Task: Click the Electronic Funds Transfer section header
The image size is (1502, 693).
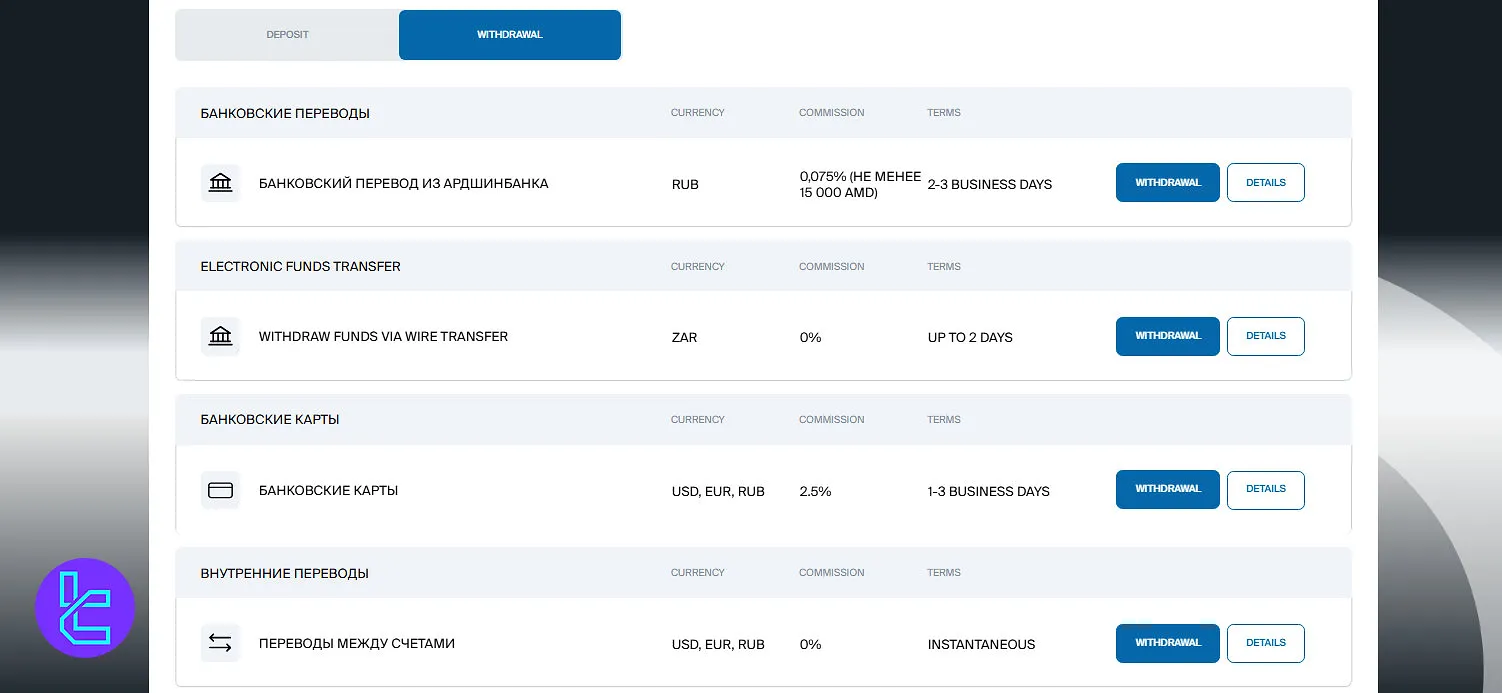Action: coord(300,267)
